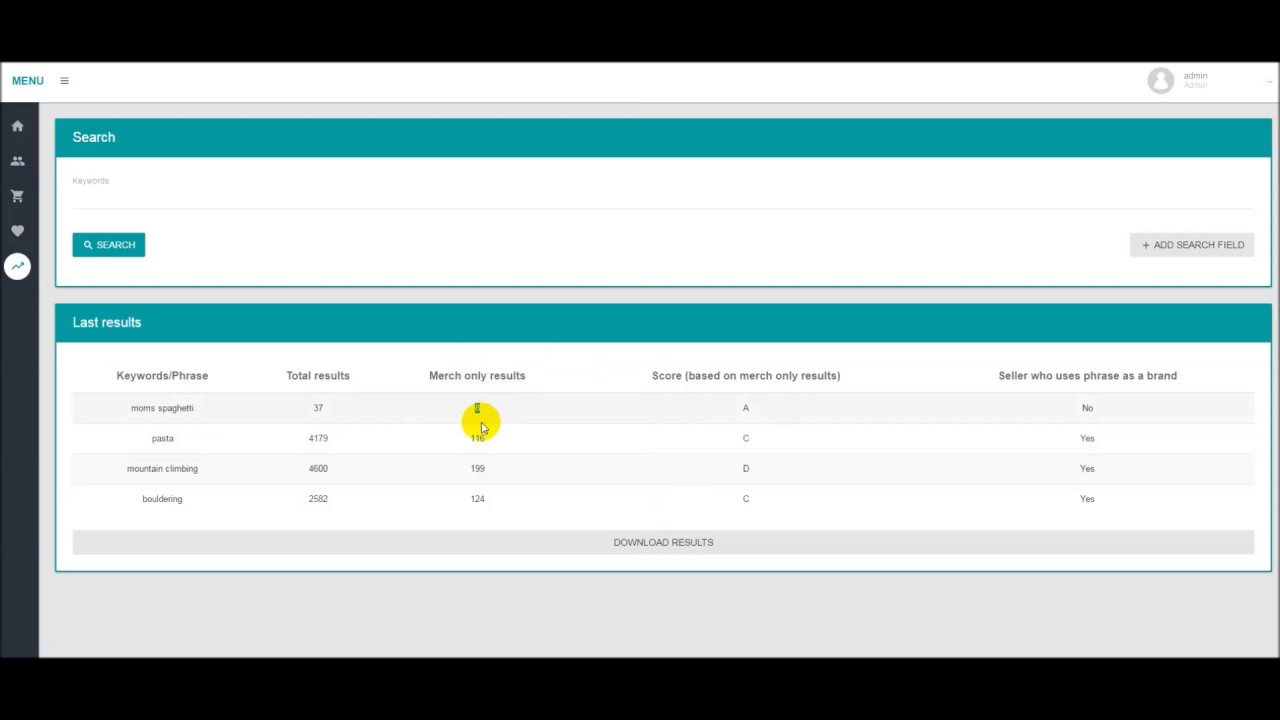Click score A for moms spaghetti
The height and width of the screenshot is (720, 1280).
pos(745,408)
